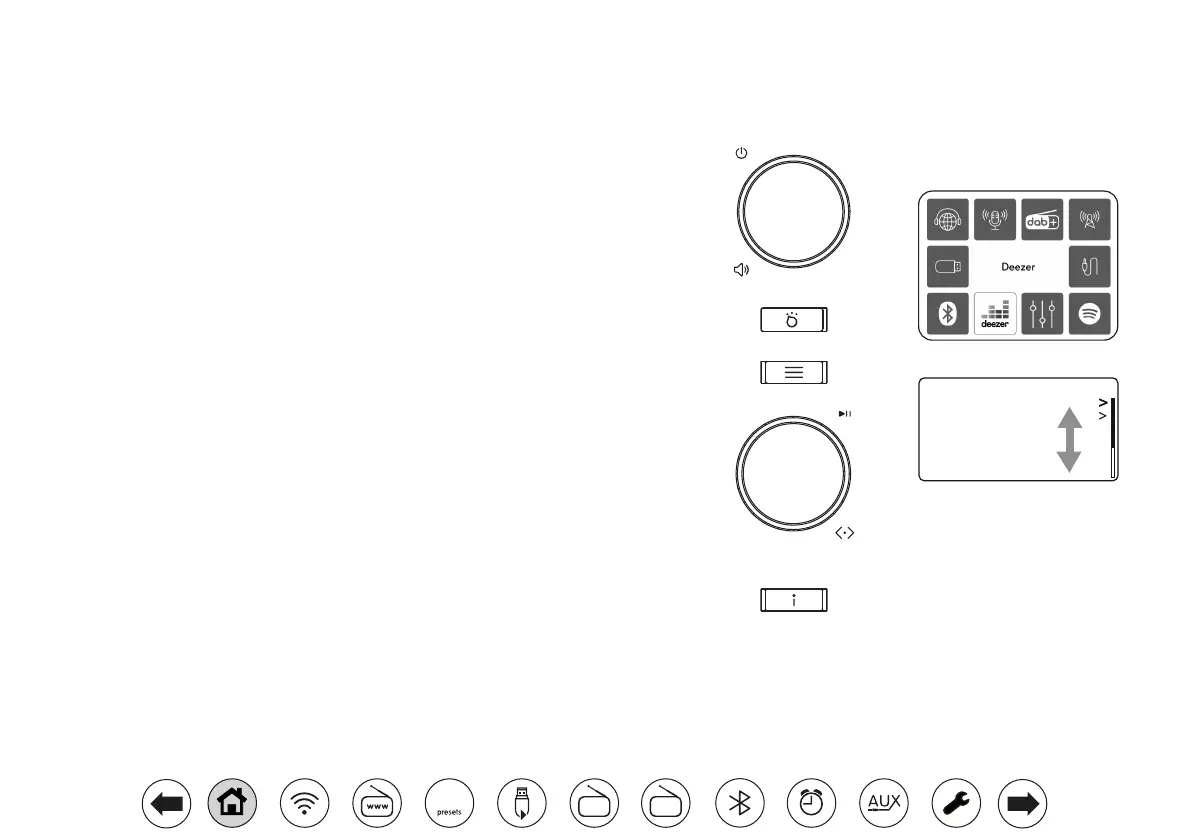1191x839 pixels.
Task: Open the alarm clock section icon
Action: pyautogui.click(x=811, y=803)
